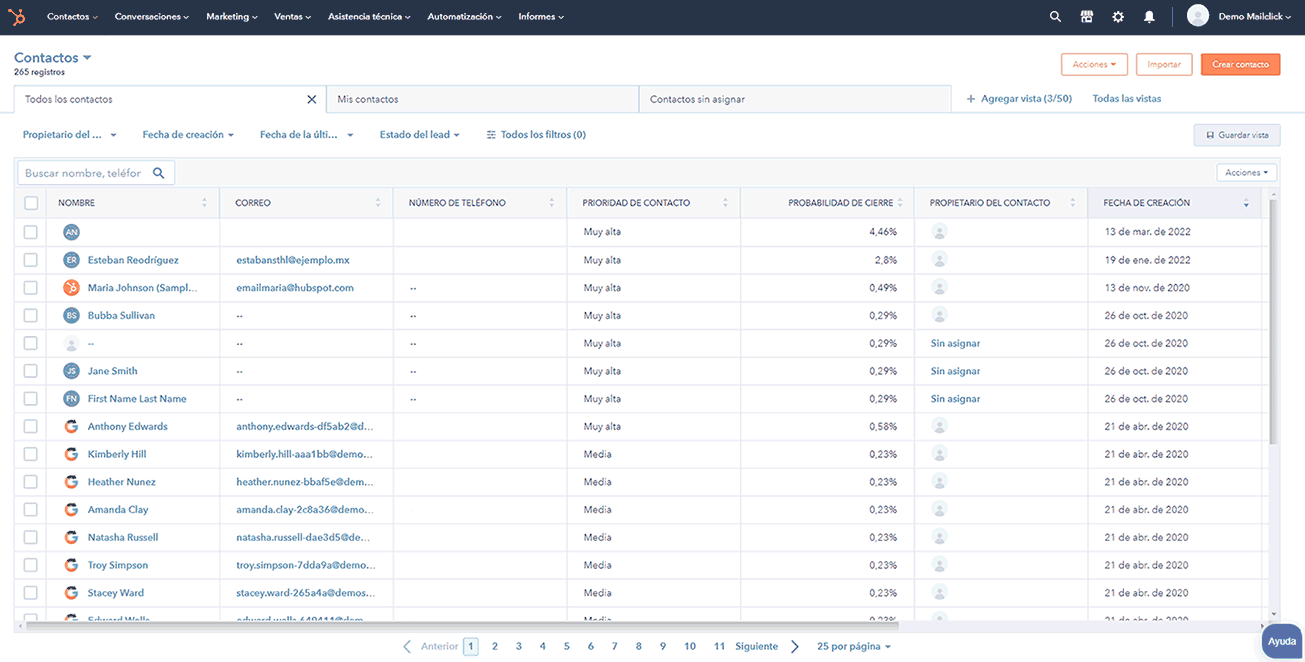The width and height of the screenshot is (1305, 662).
Task: Open the notifications bell
Action: [x=1149, y=17]
